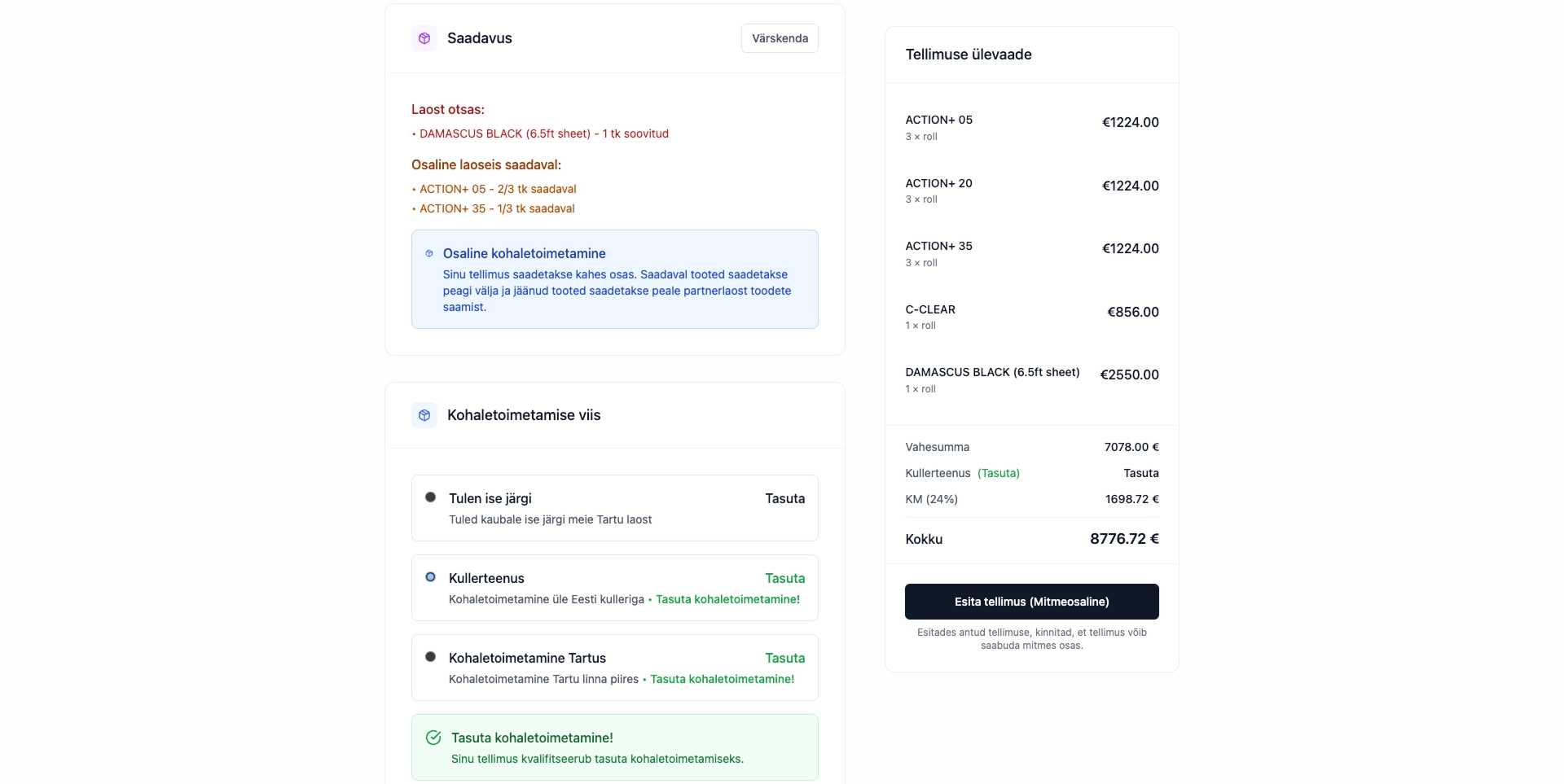
Task: Click the Tuled kaubale ise järgi description
Action: coord(550,519)
